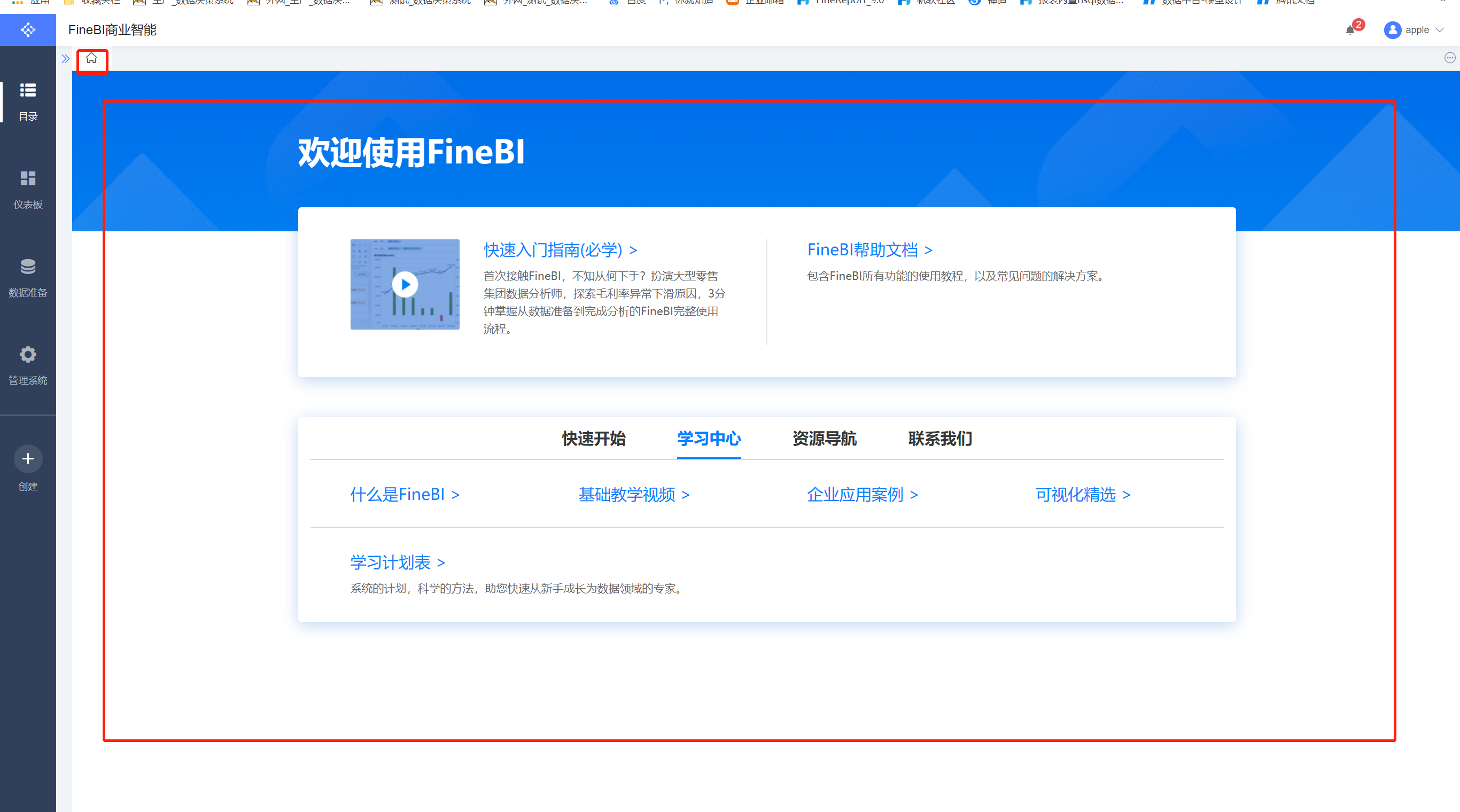Switch to the 联系我们 tab
Viewport: 1460px width, 812px height.
pyautogui.click(x=939, y=438)
